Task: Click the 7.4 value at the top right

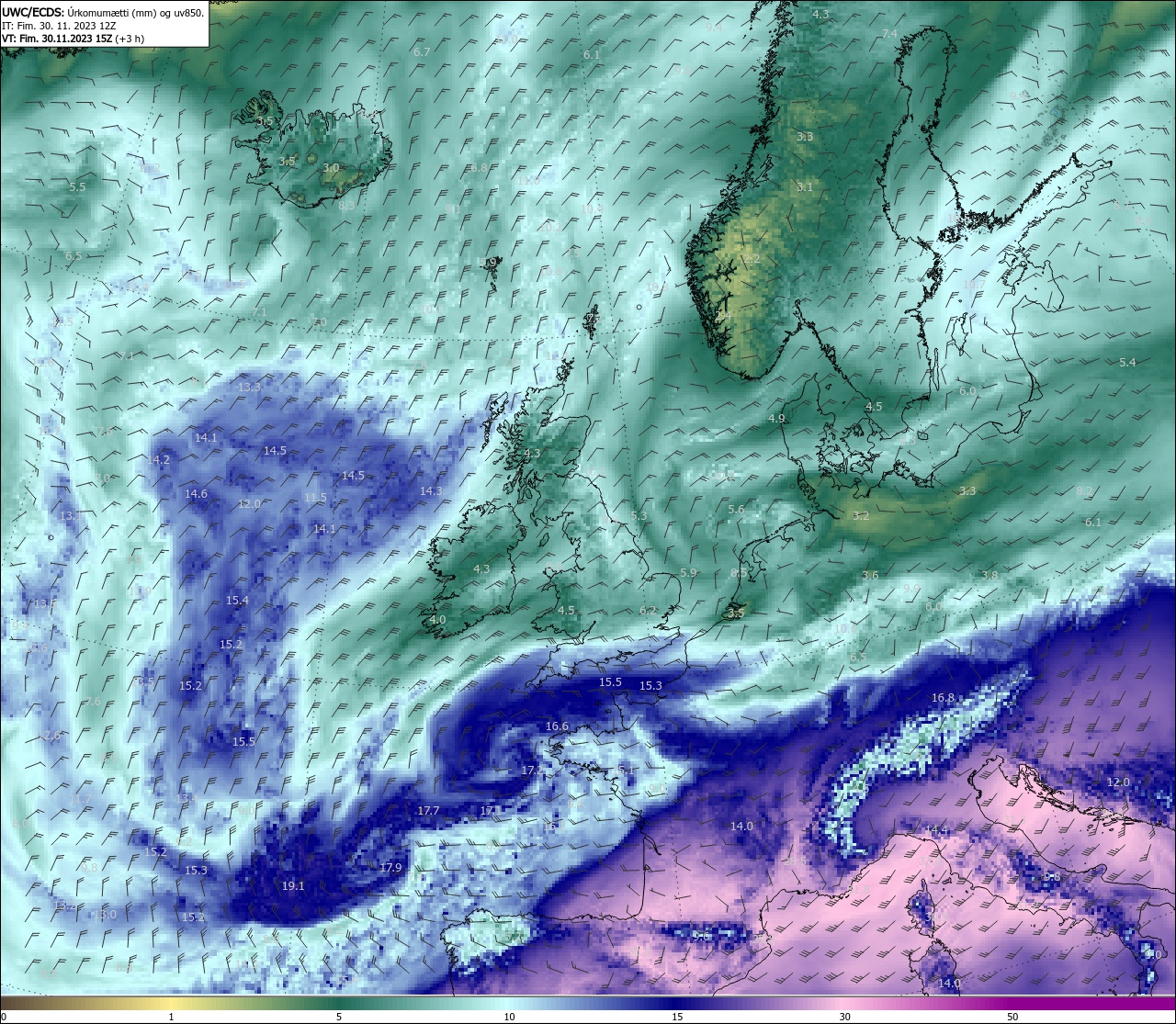Action: pos(889,34)
